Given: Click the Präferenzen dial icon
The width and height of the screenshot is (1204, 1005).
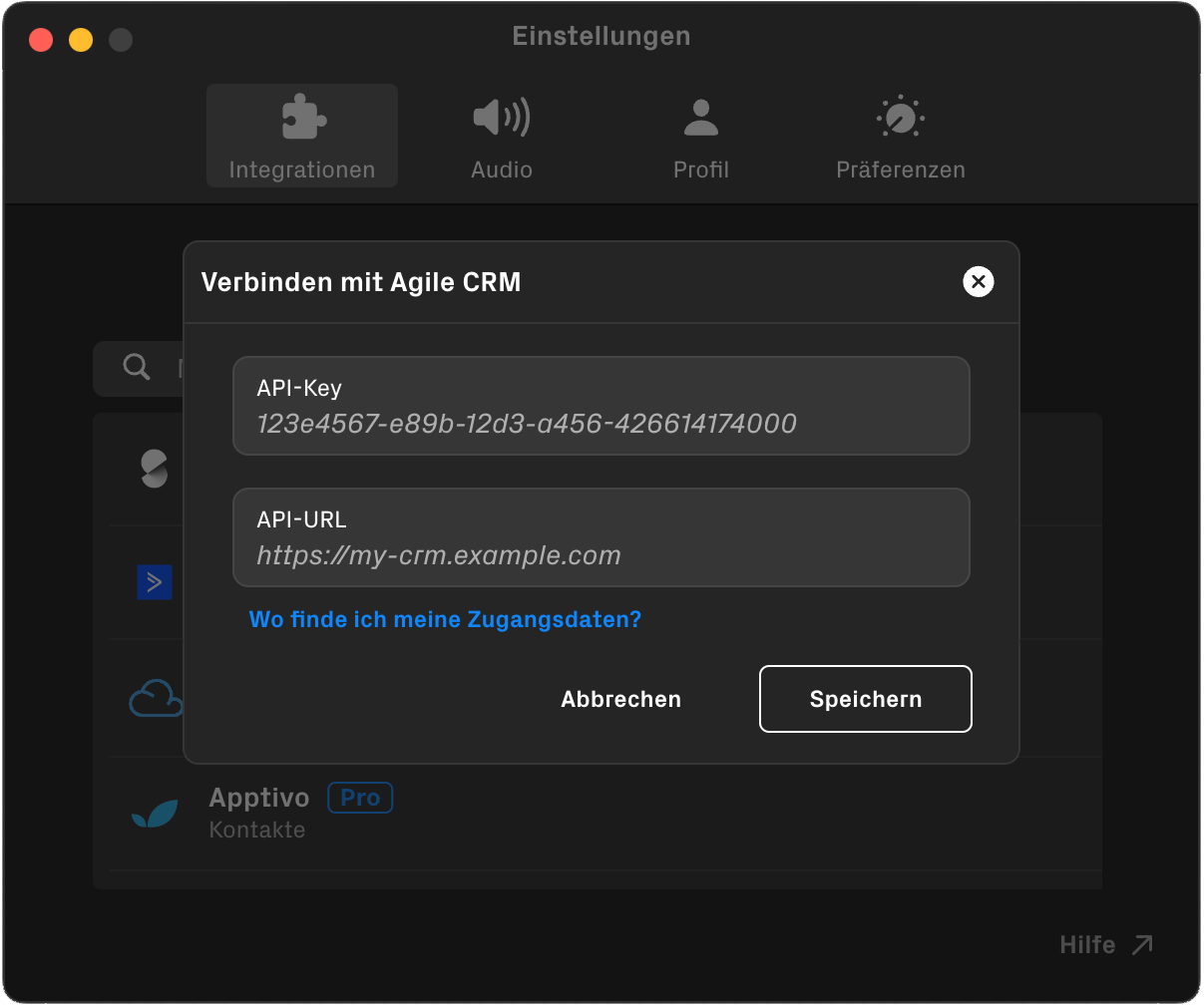Looking at the screenshot, I should coord(900,118).
